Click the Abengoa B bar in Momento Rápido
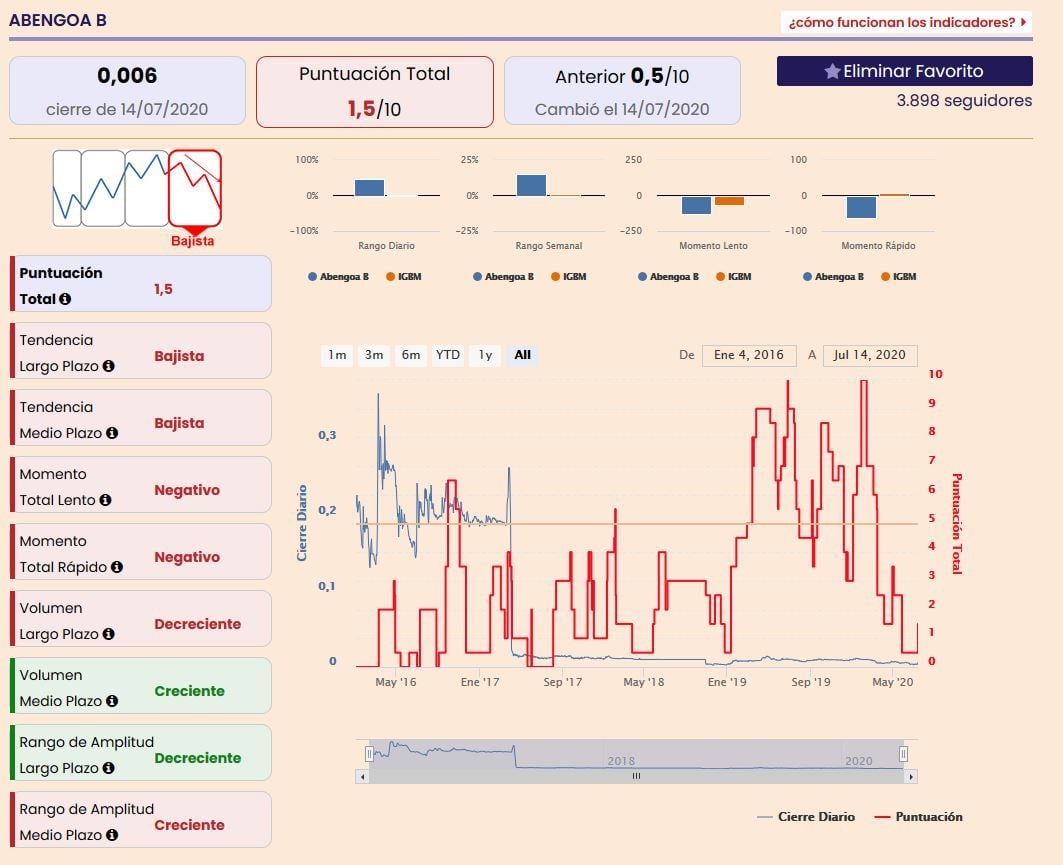Viewport: 1063px width, 865px height. 861,207
